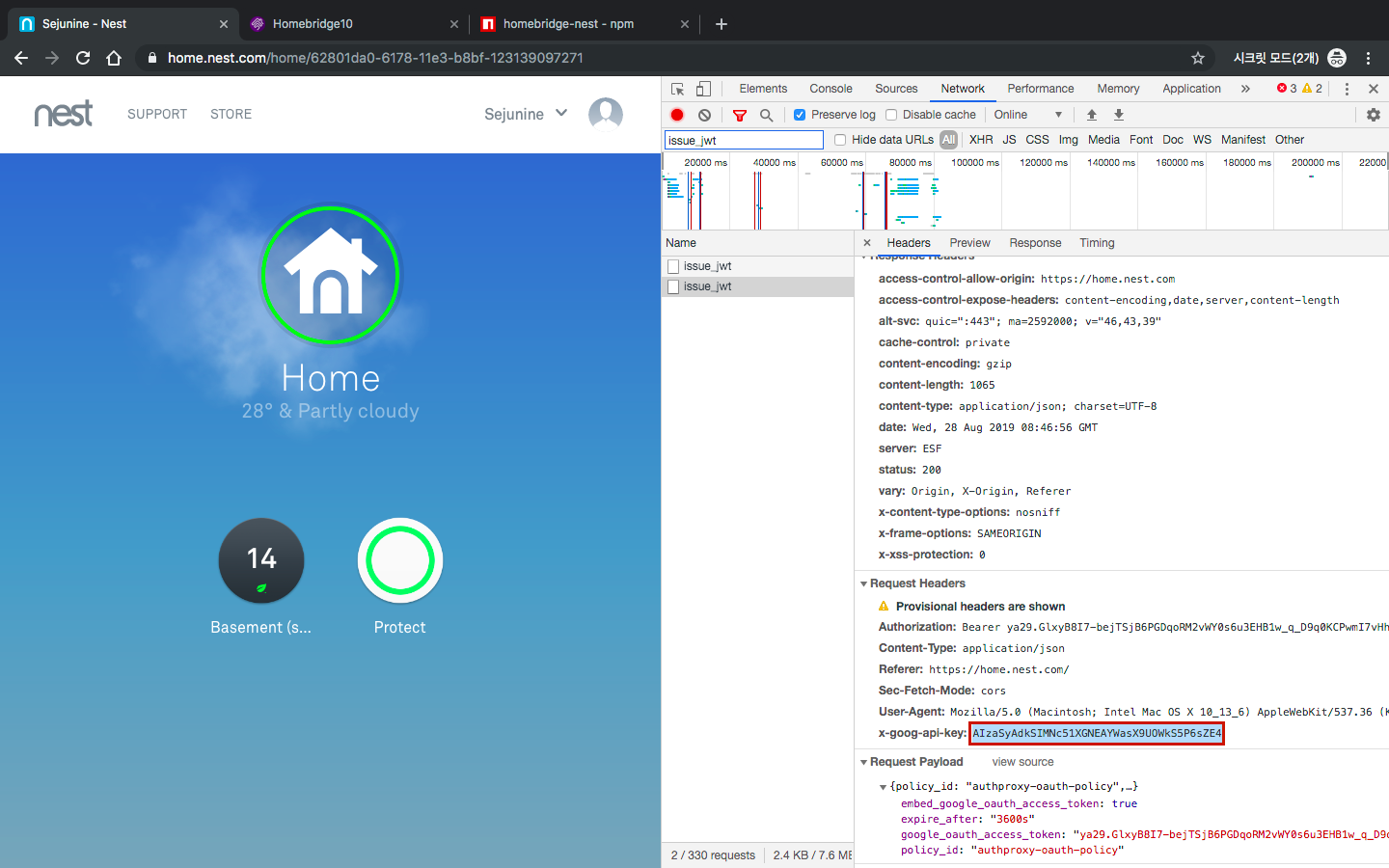Viewport: 1389px width, 868px height.
Task: Reload the page with refresh icon
Action: coord(83,58)
